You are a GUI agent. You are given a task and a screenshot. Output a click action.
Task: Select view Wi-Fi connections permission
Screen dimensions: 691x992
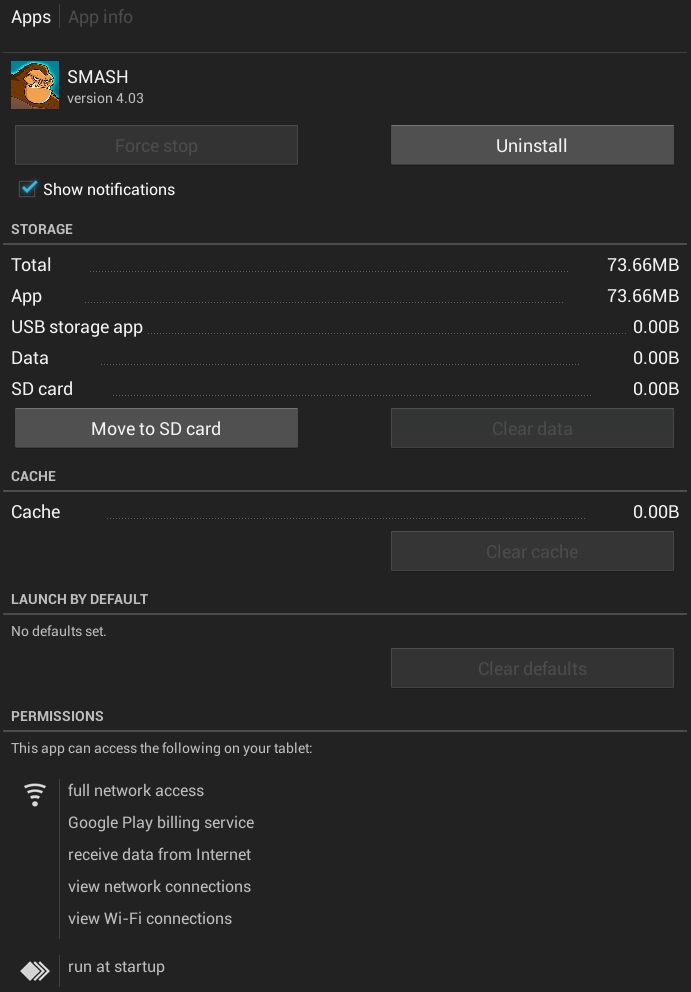click(150, 918)
